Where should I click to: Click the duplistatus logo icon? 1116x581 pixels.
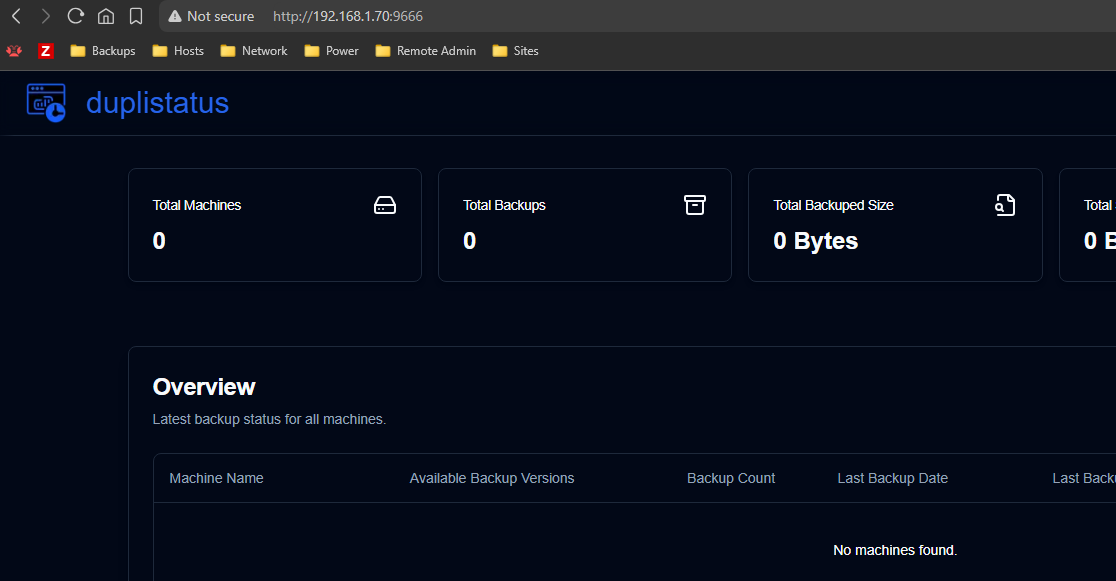click(x=46, y=103)
